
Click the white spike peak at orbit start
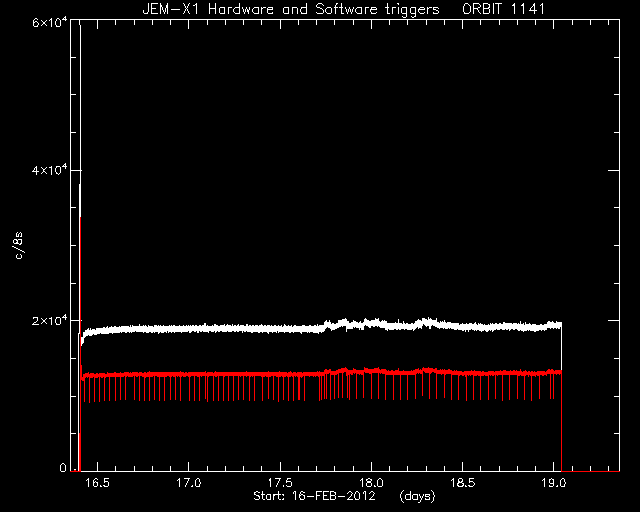coord(80,24)
